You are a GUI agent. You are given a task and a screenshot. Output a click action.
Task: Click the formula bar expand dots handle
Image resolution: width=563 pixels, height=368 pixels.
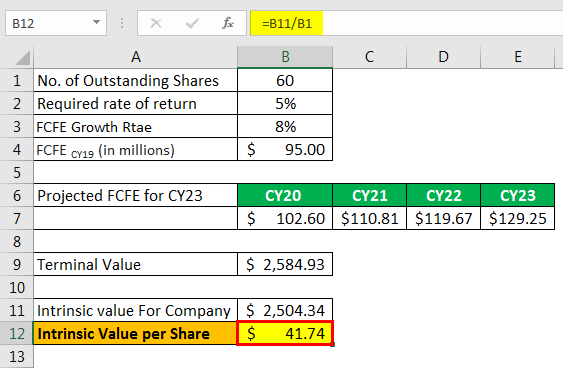(x=122, y=23)
